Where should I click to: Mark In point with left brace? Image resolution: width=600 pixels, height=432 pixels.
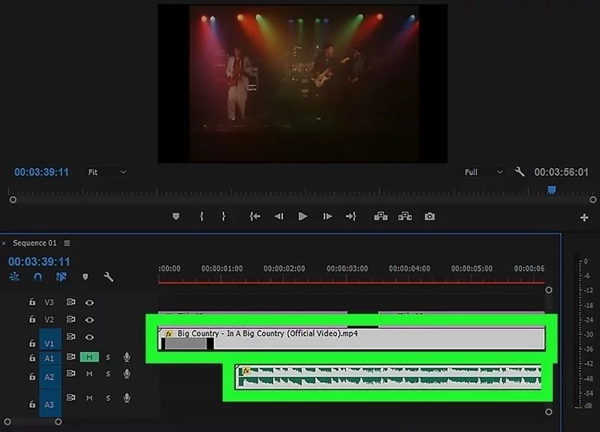202,217
